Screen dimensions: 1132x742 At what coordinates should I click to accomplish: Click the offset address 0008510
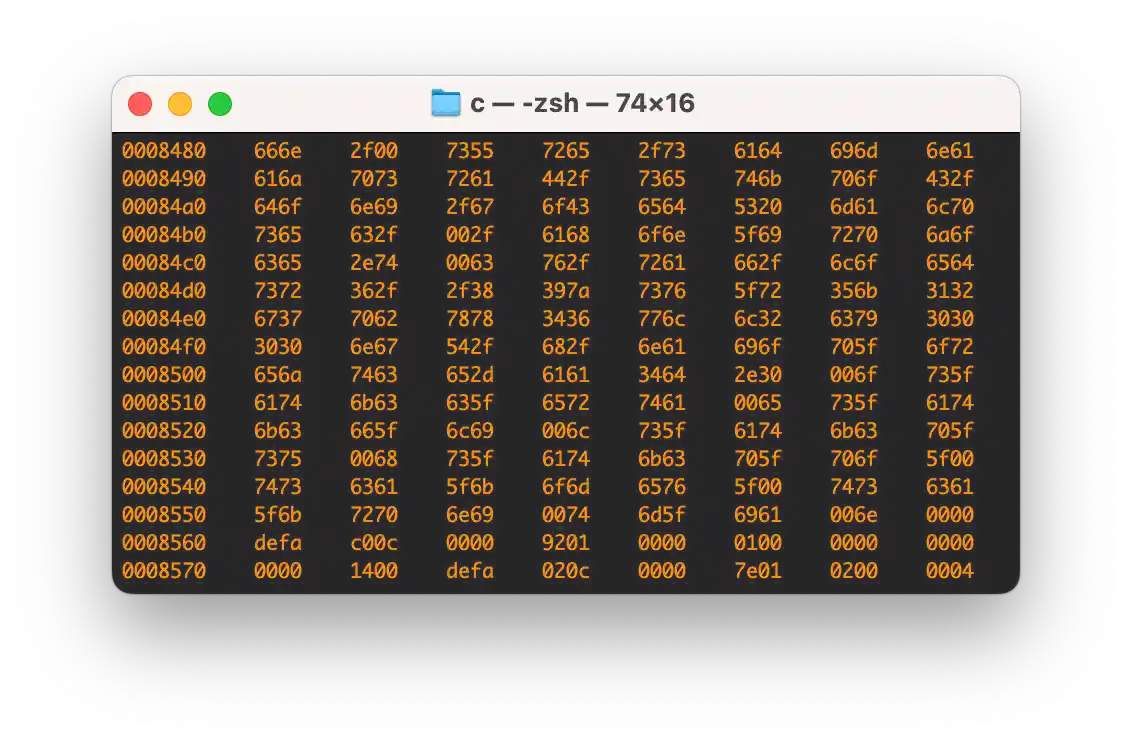(x=164, y=403)
